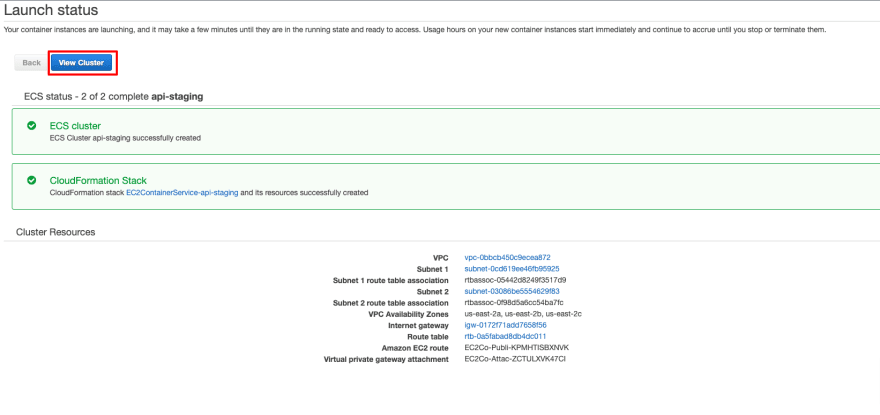Open the Route table link rtb-0a5fabad8db4dc011
This screenshot has height=415, width=880.
pyautogui.click(x=505, y=336)
